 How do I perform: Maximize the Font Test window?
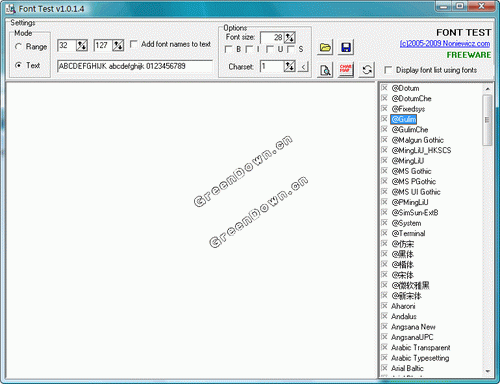(460, 6)
